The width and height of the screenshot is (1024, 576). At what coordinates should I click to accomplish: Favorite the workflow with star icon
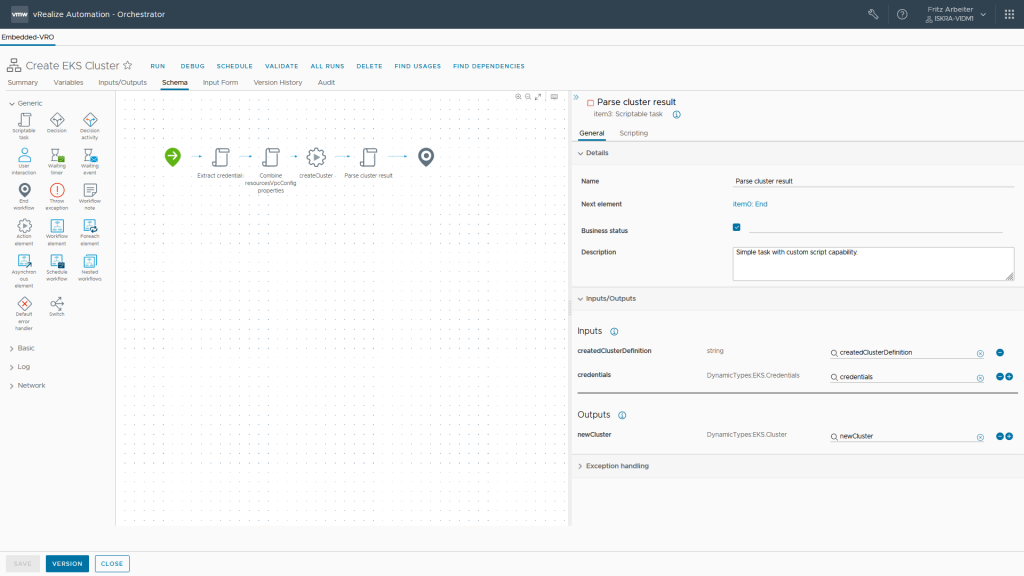point(127,66)
